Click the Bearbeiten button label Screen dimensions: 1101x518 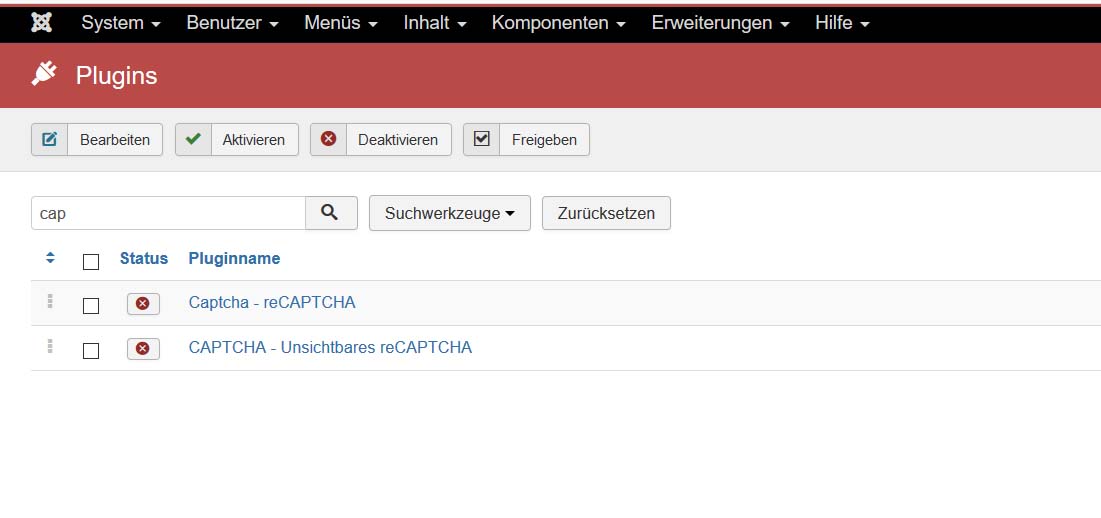[x=115, y=140]
